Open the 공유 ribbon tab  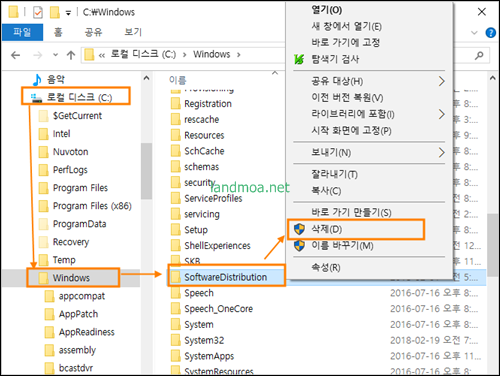[93, 32]
